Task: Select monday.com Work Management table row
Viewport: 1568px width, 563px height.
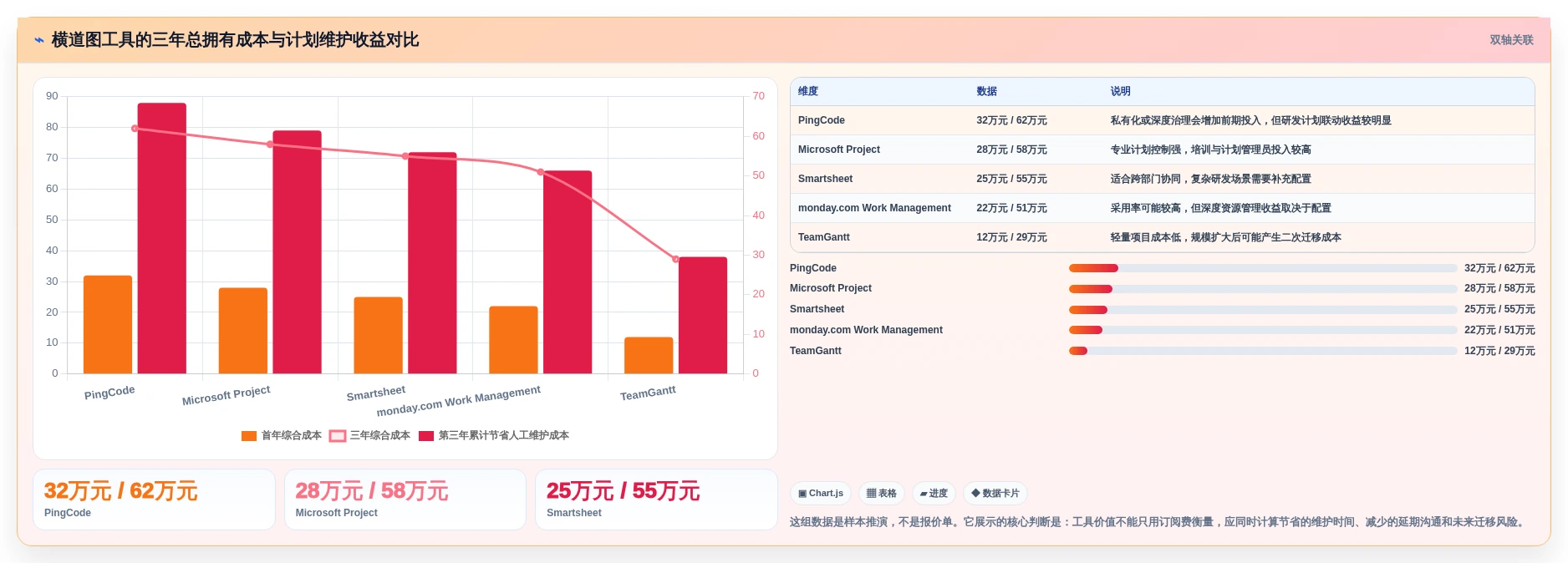Action: click(x=1163, y=208)
